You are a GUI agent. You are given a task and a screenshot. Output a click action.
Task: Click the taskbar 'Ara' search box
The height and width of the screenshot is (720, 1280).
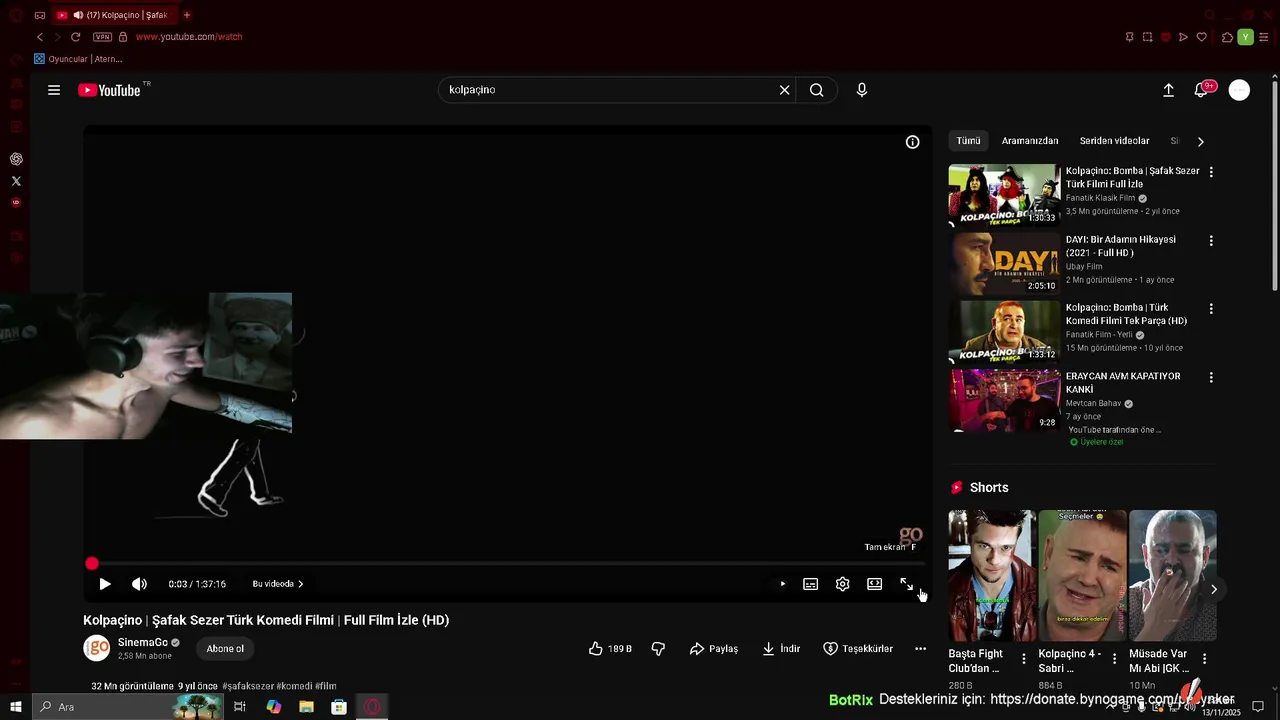(x=127, y=707)
